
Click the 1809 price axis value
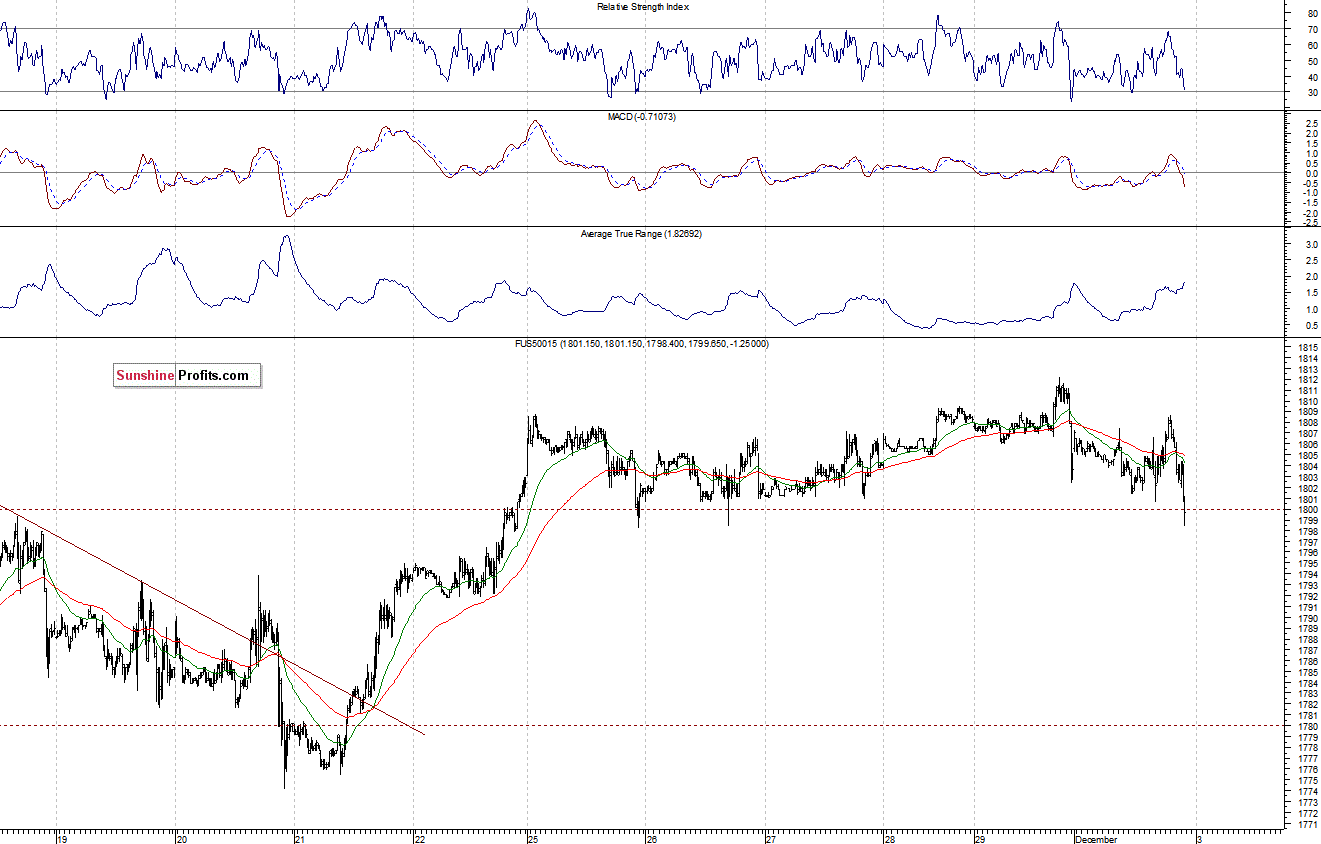click(1306, 412)
